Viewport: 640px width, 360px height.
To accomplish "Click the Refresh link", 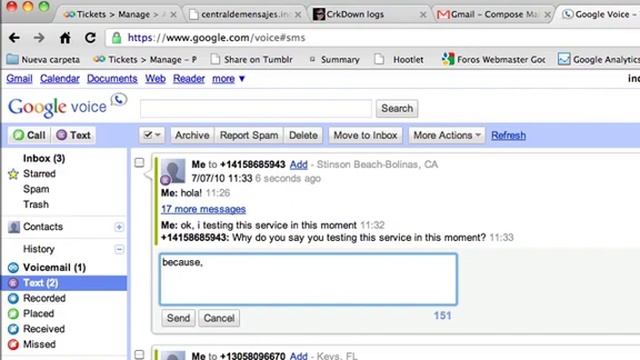I will pyautogui.click(x=508, y=135).
